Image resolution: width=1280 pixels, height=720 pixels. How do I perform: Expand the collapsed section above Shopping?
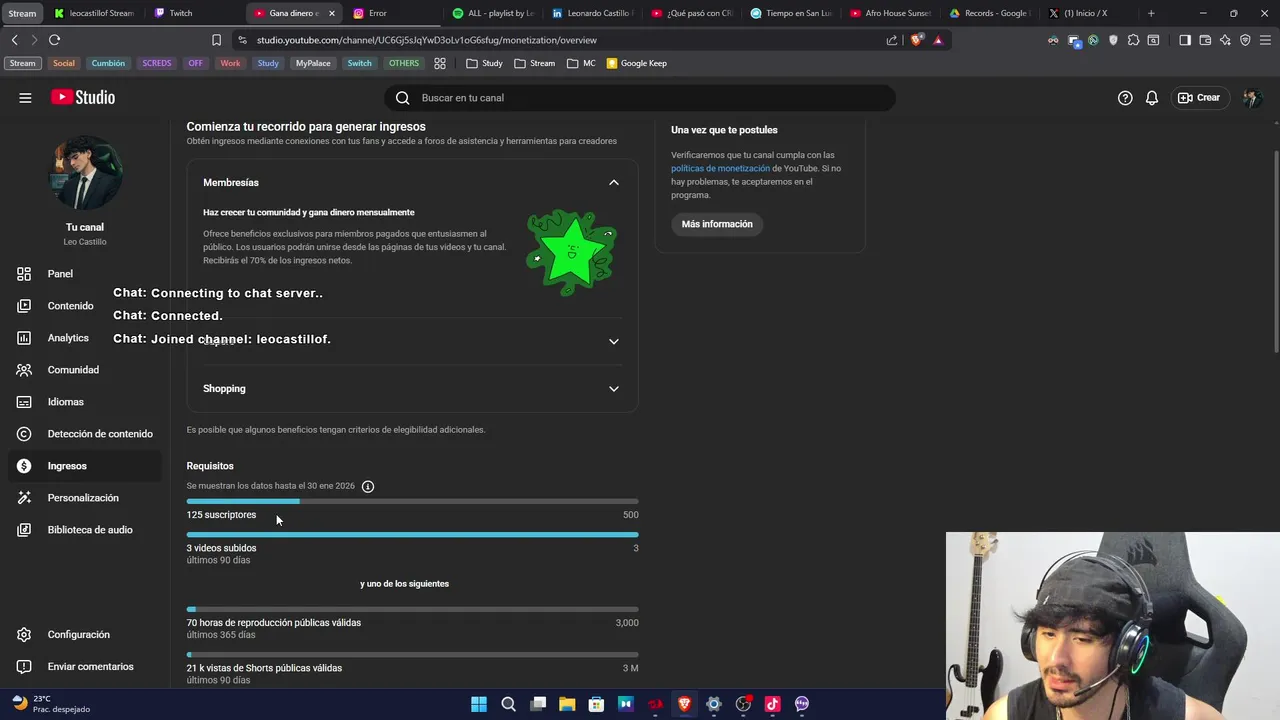(x=614, y=341)
